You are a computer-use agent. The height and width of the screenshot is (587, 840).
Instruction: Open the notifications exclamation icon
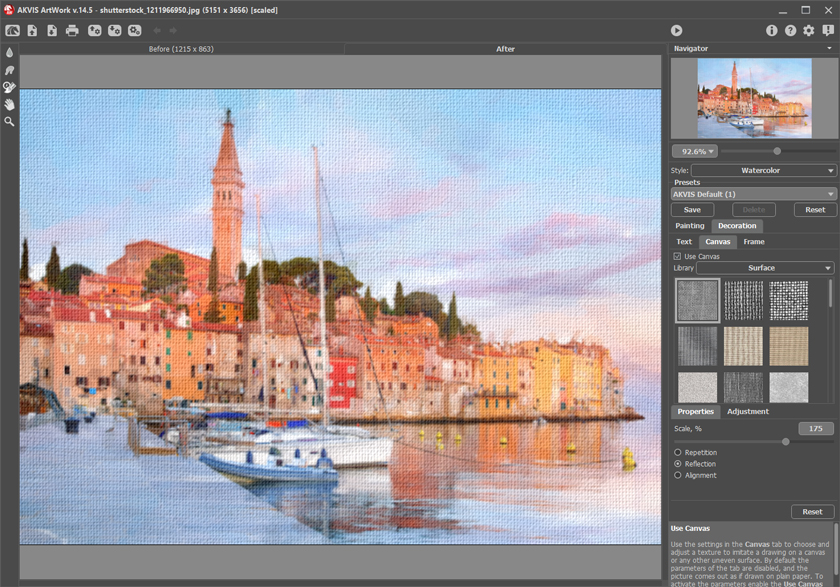[828, 31]
